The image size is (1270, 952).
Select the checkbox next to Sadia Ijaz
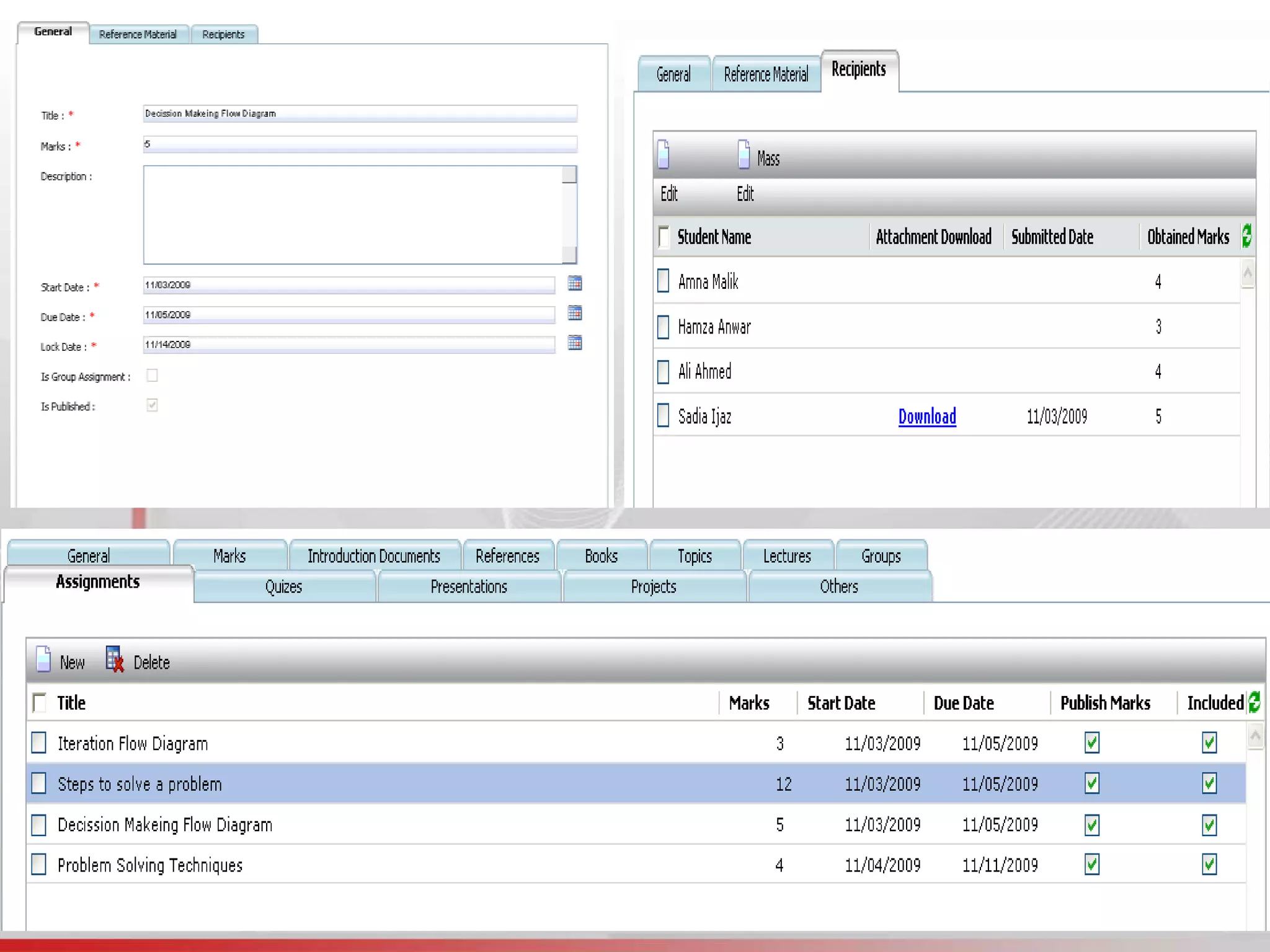(663, 416)
